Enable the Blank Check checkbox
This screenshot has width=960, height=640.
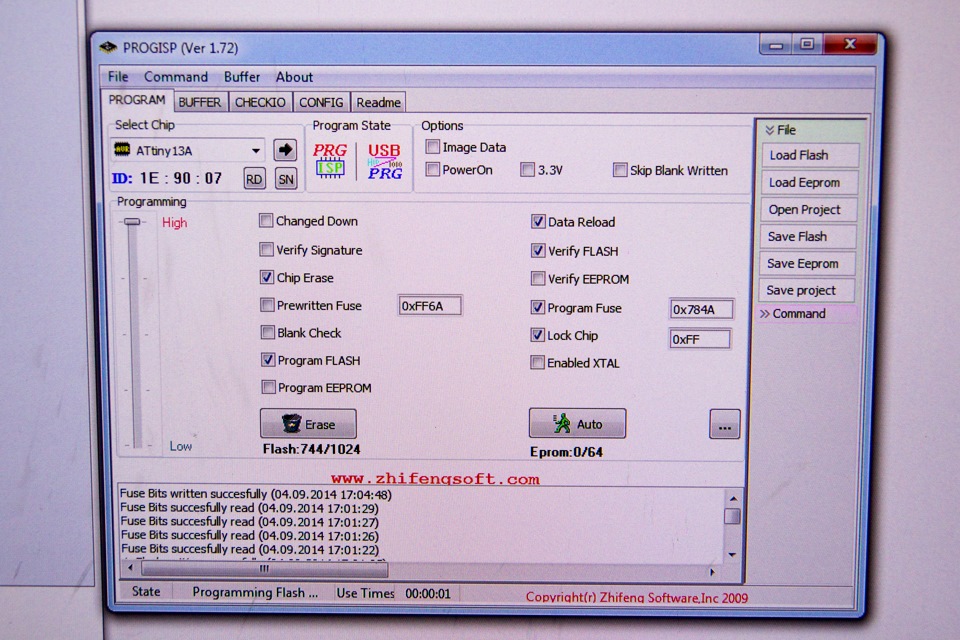pyautogui.click(x=268, y=333)
